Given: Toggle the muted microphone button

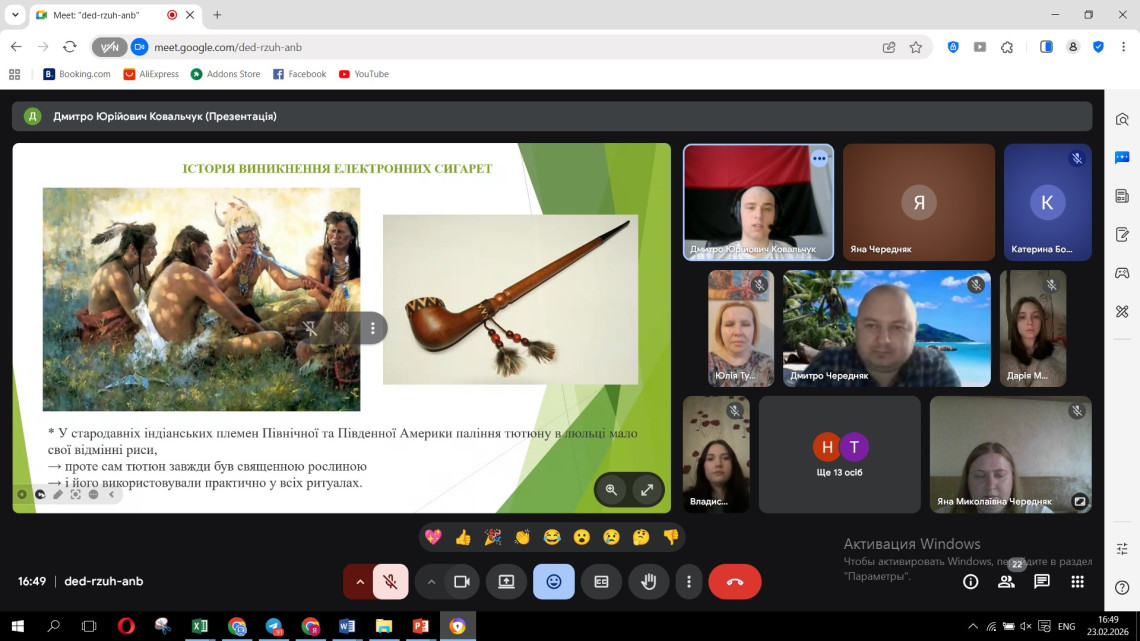Looking at the screenshot, I should click(390, 581).
